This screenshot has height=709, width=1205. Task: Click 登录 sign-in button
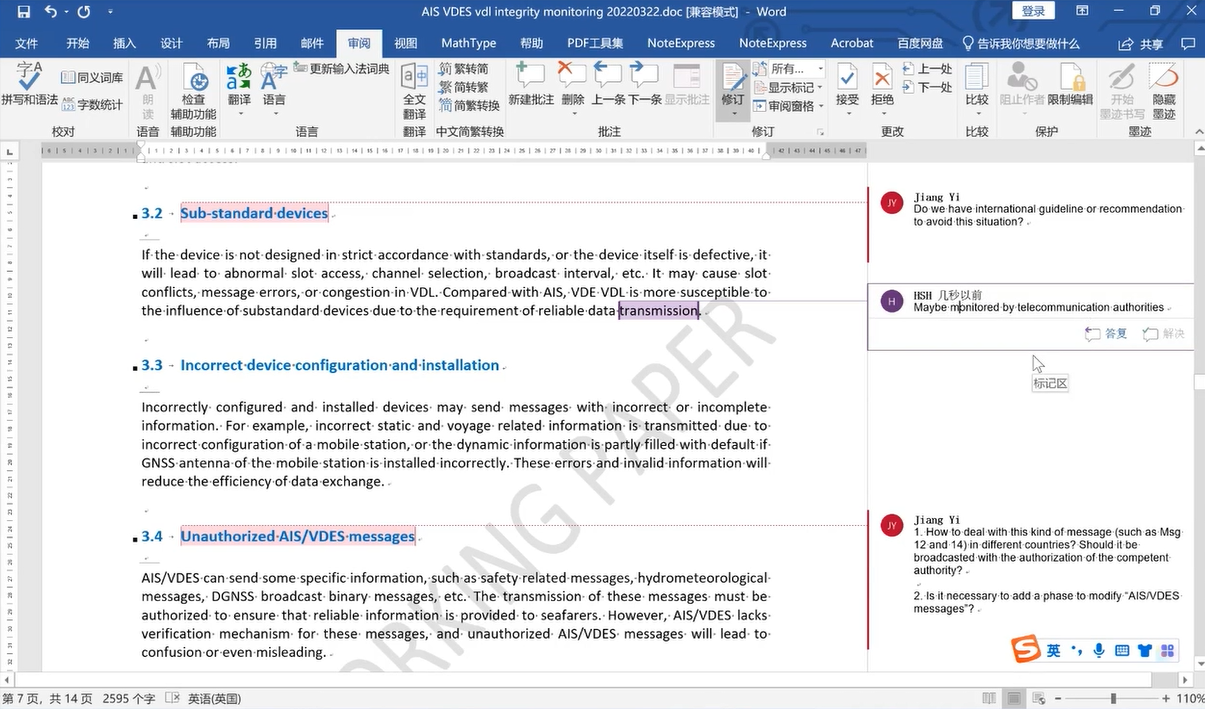[x=1034, y=11]
